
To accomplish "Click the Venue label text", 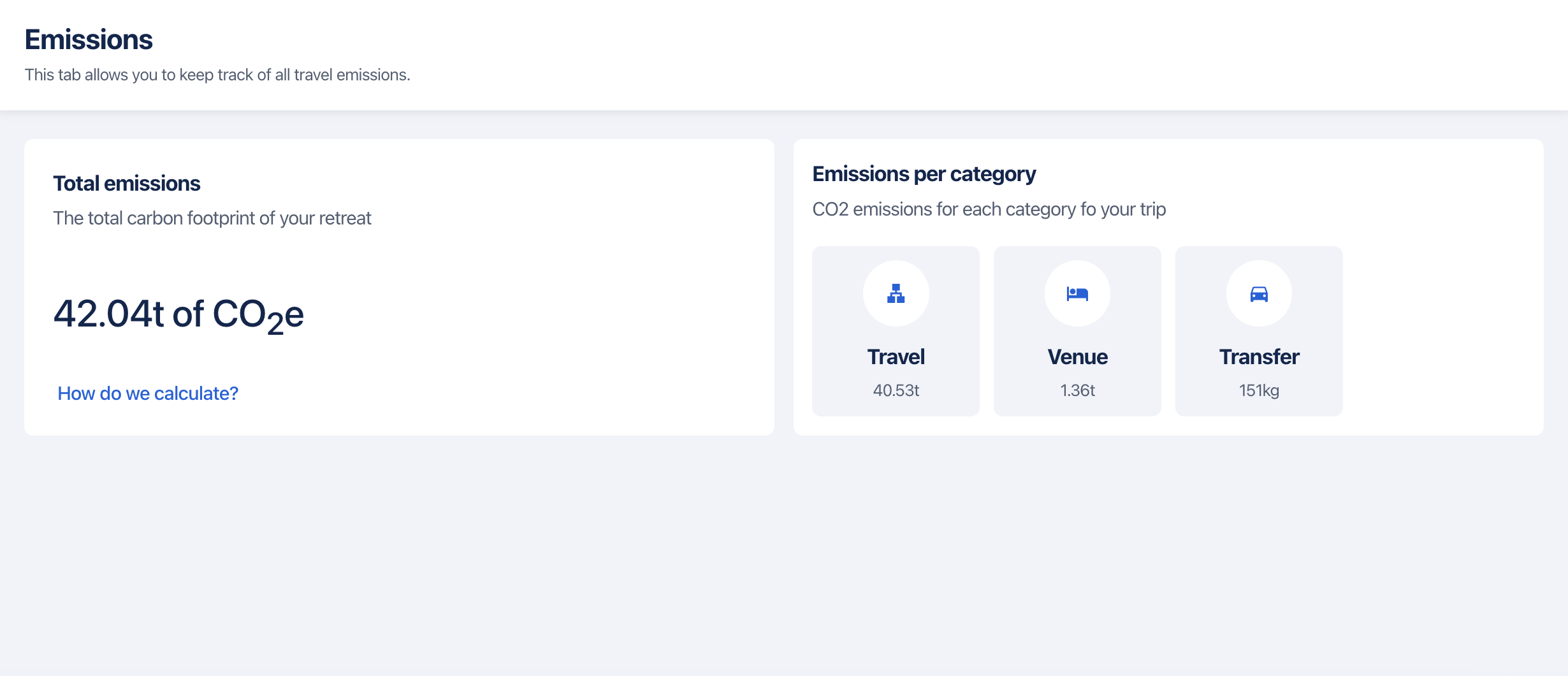I will tap(1077, 356).
